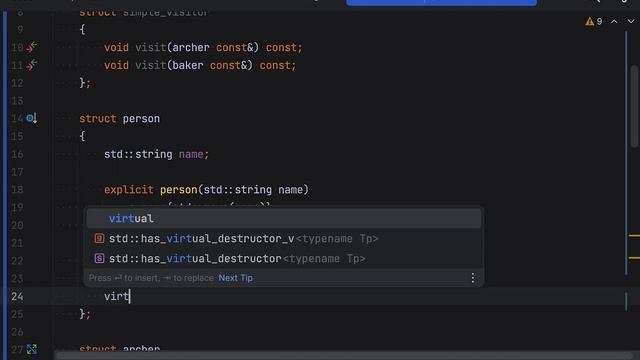Image resolution: width=640 pixels, height=360 pixels.
Task: Click line number 24 in gutter
Action: pos(17,296)
